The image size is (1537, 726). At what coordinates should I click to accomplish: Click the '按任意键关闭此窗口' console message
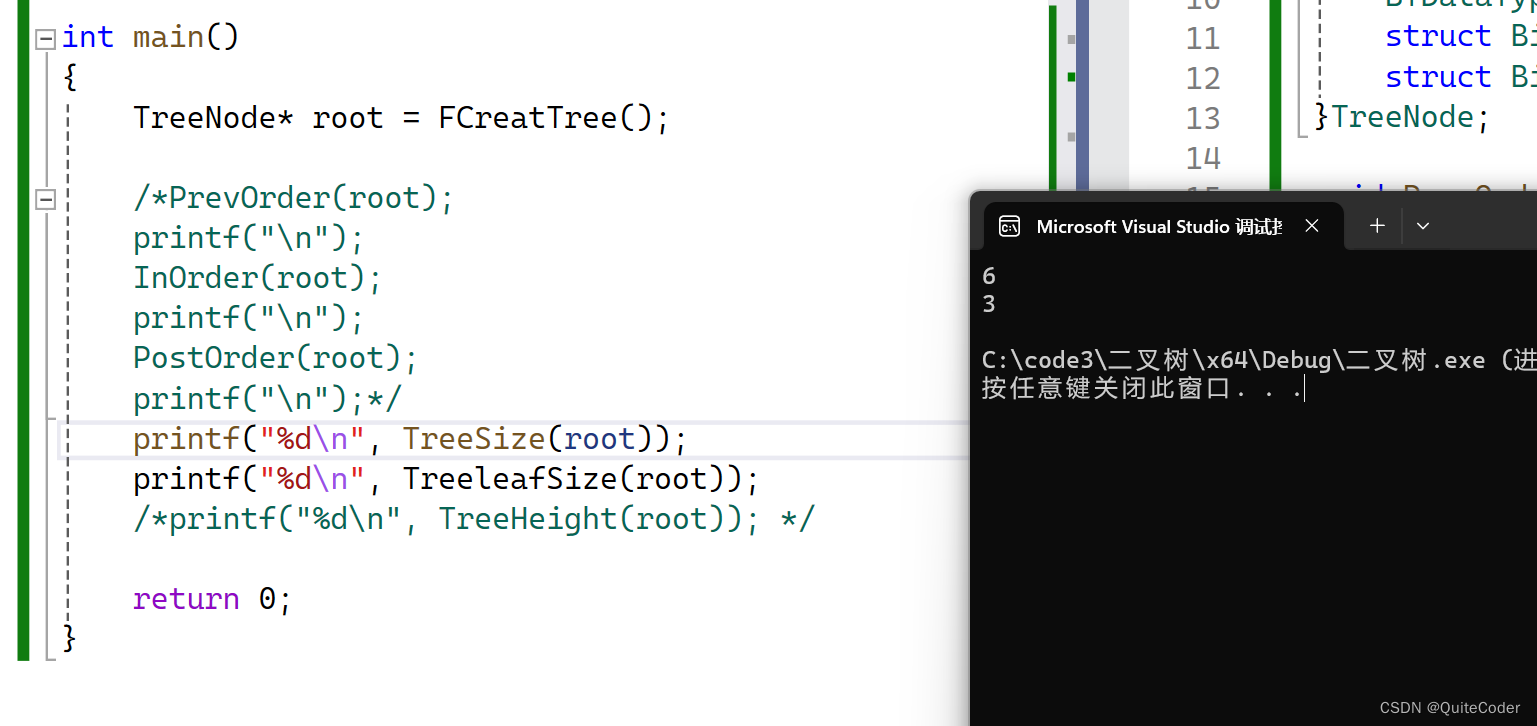1142,389
